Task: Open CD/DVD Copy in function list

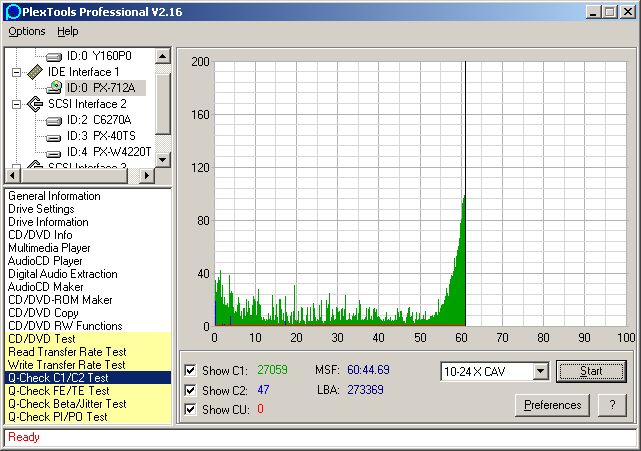Action: 43,313
